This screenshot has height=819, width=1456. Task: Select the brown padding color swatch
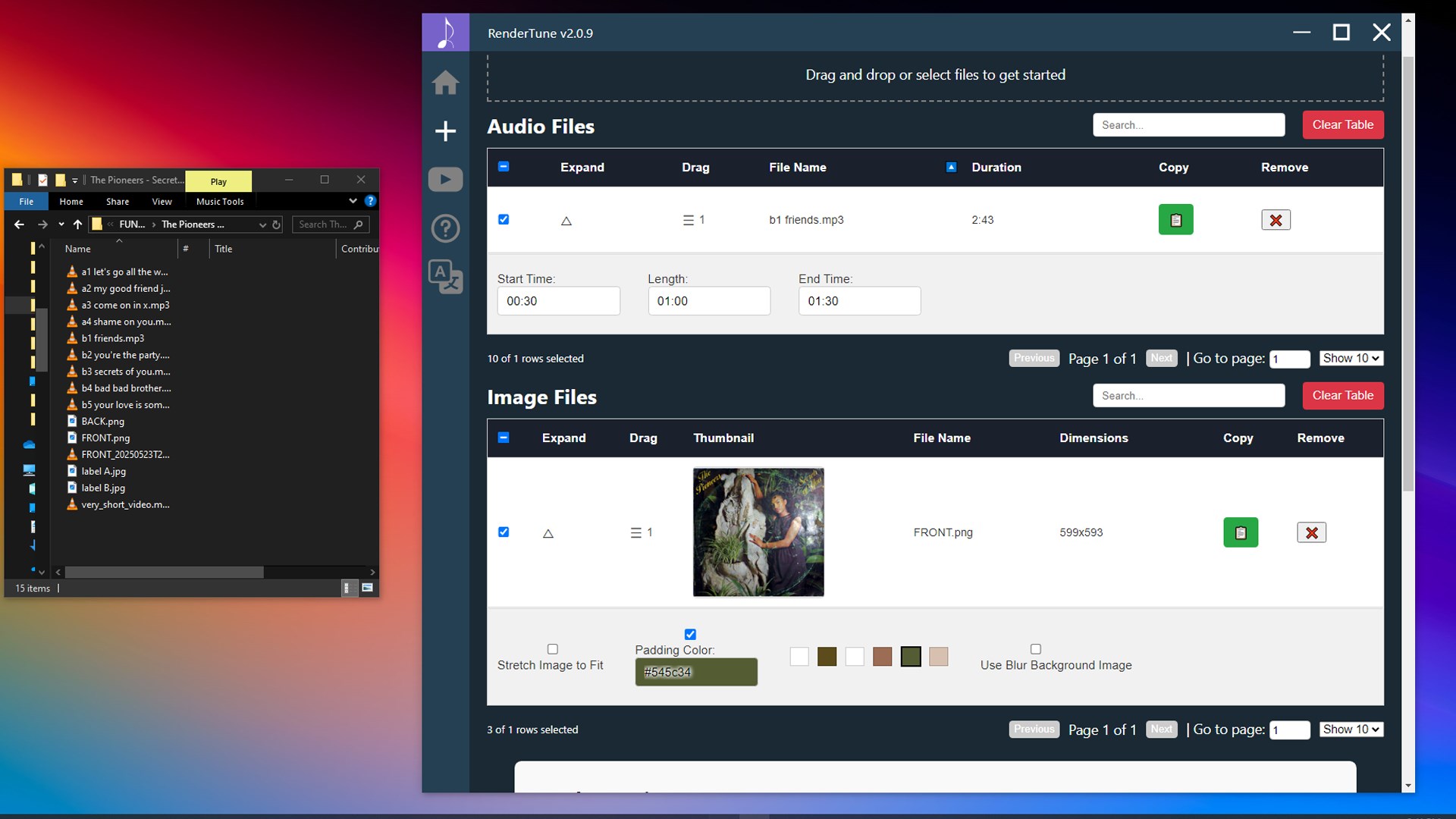click(x=882, y=657)
